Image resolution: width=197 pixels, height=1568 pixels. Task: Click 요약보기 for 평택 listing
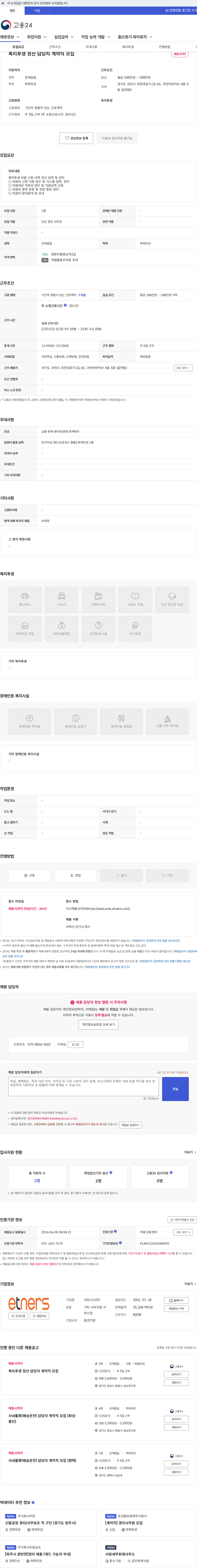click(x=176, y=1464)
